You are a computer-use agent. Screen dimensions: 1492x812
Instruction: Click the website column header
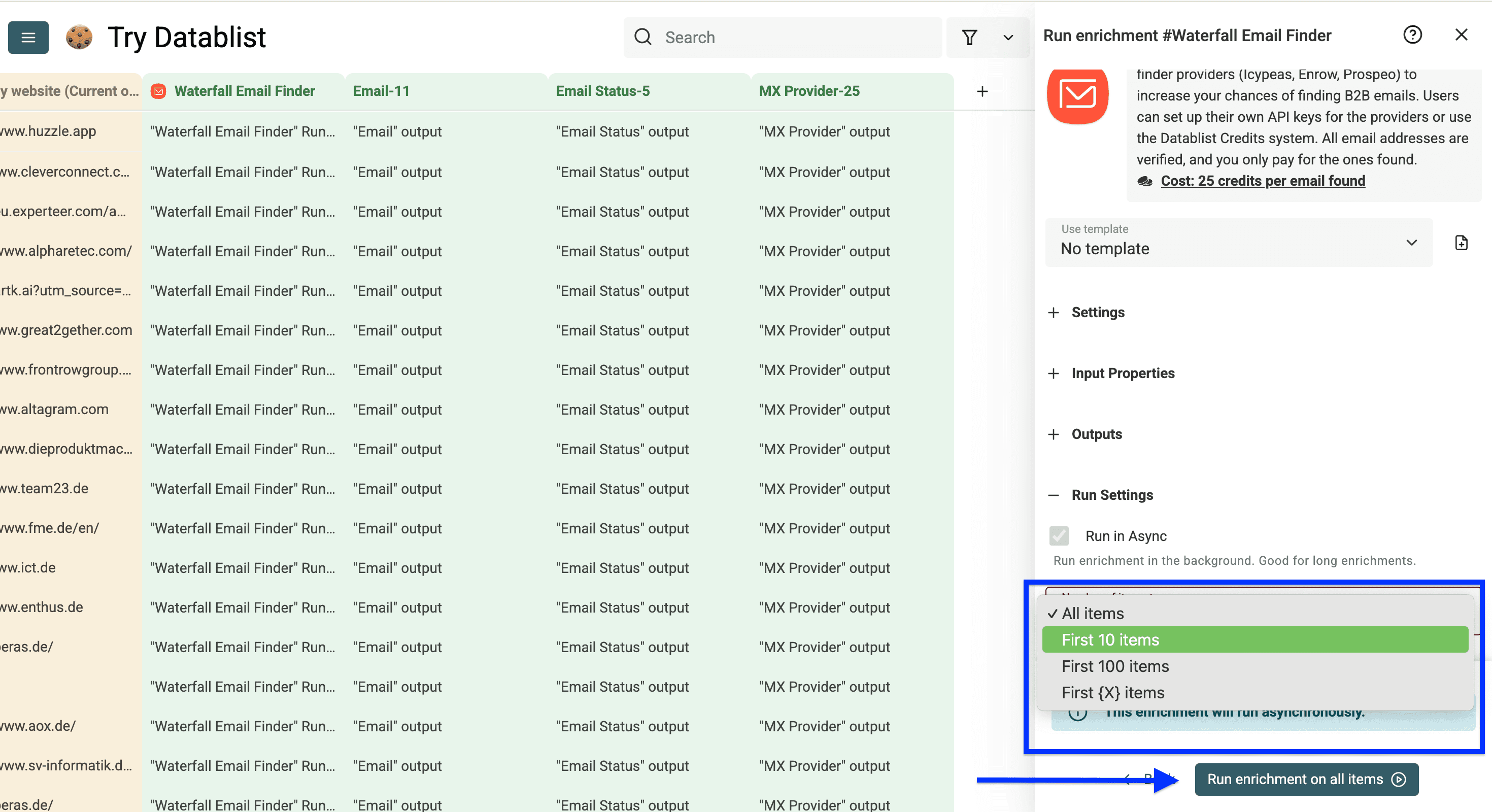(x=71, y=91)
